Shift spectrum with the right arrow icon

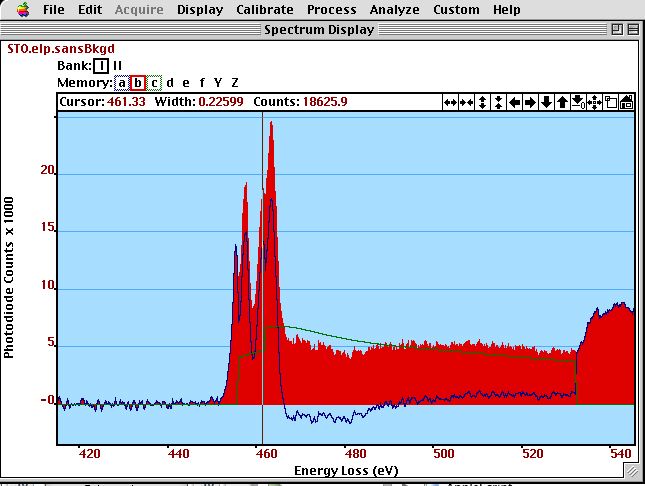point(530,102)
